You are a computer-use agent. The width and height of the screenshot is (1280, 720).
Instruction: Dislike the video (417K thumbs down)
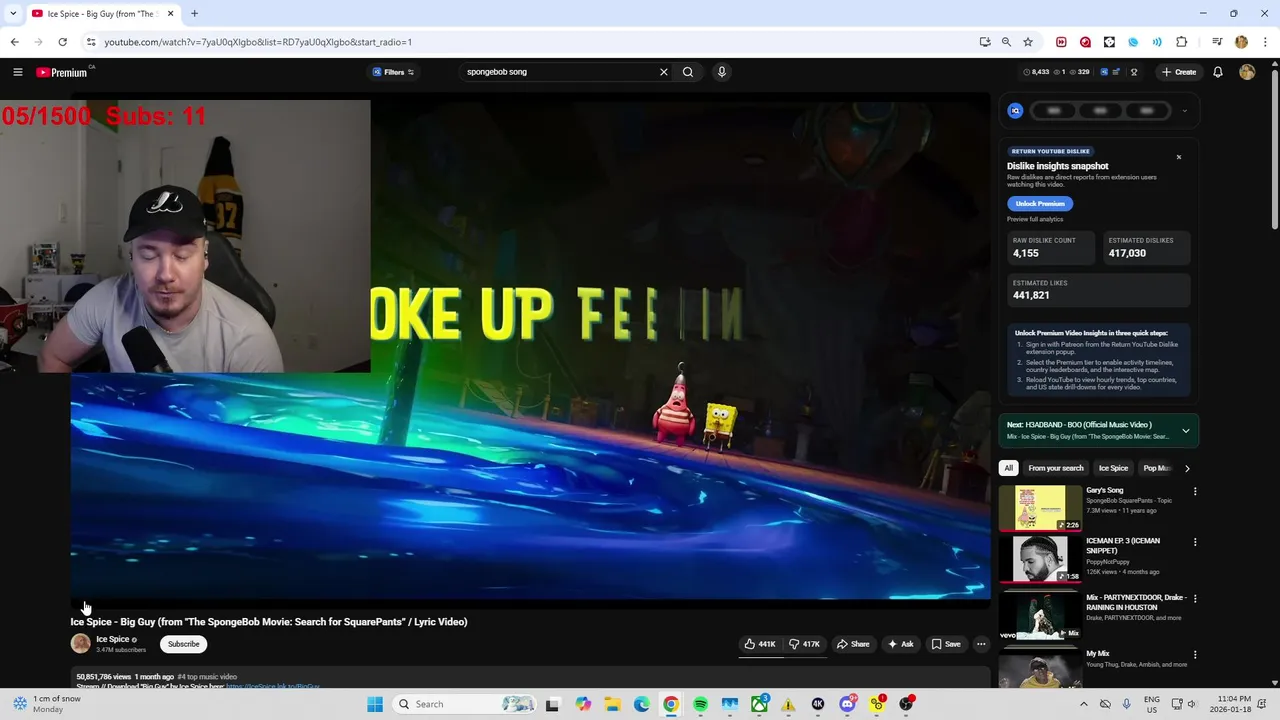(804, 644)
